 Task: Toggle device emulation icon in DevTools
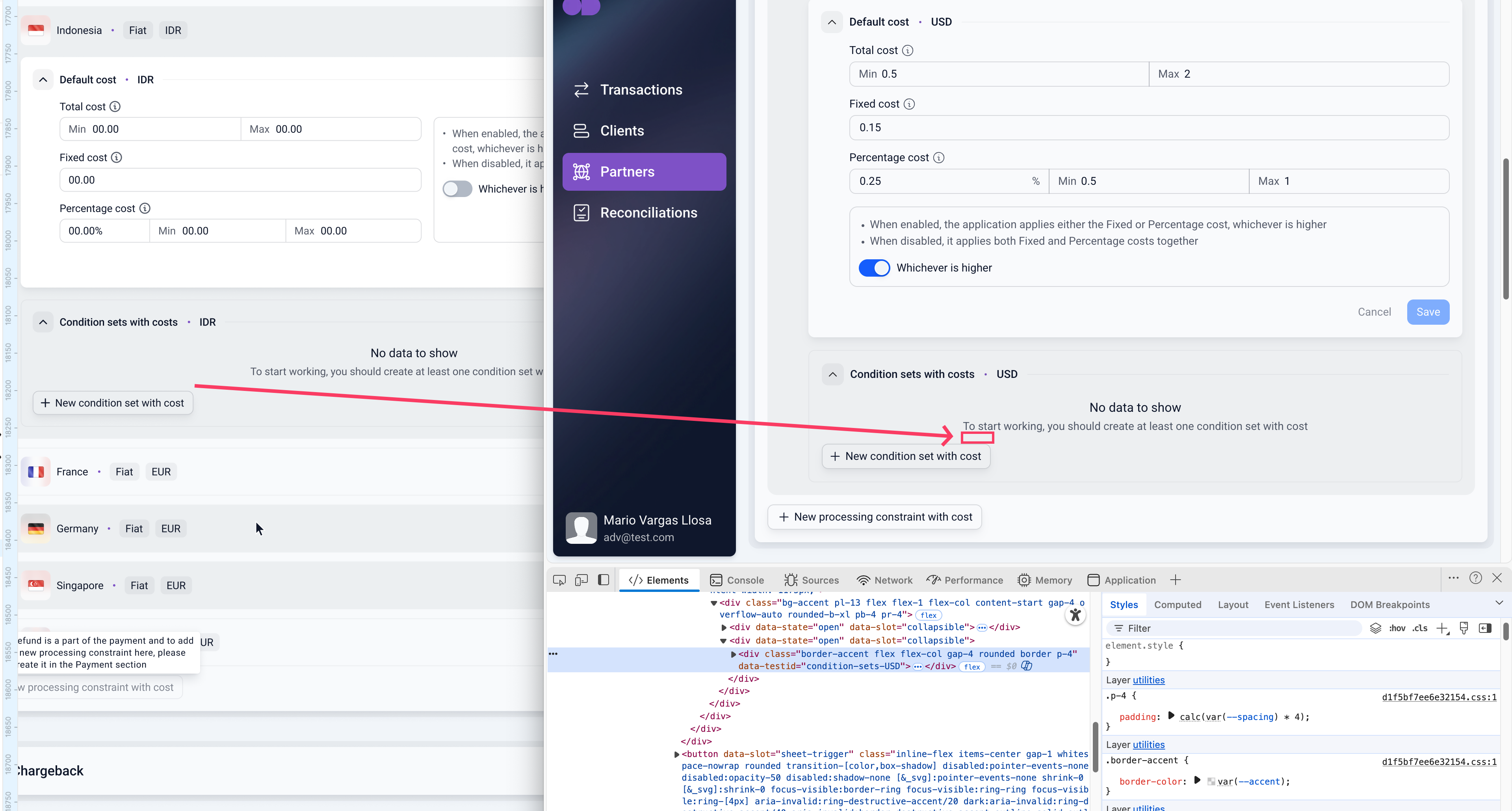(581, 580)
